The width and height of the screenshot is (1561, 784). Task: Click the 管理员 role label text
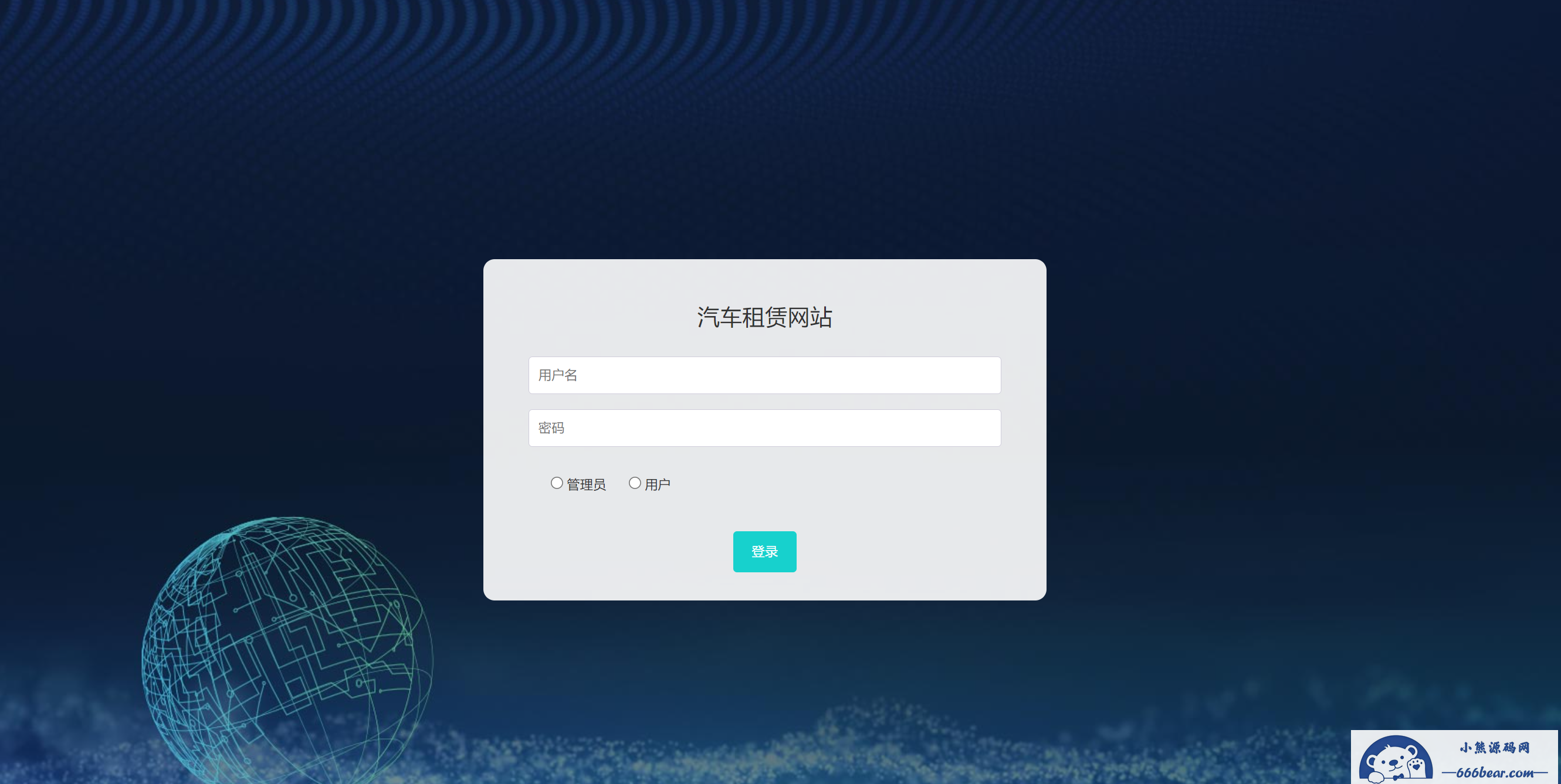click(x=586, y=484)
